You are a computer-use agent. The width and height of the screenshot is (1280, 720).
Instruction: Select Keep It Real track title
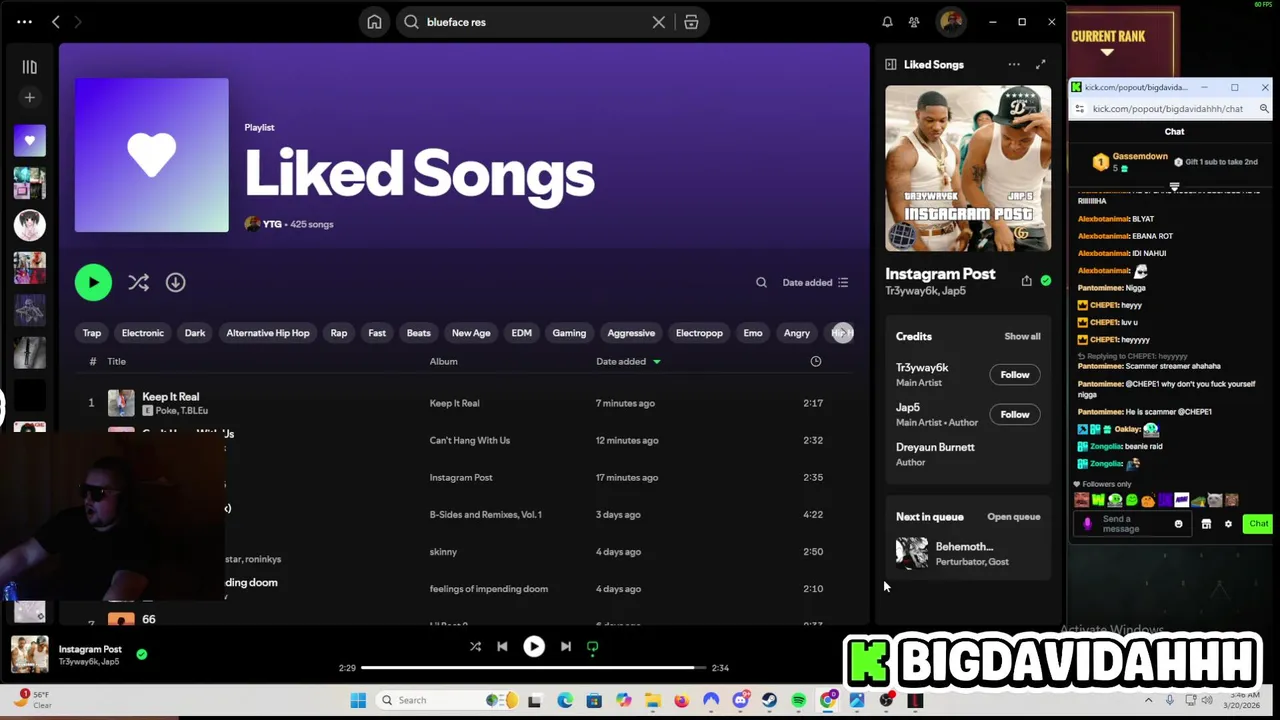171,396
